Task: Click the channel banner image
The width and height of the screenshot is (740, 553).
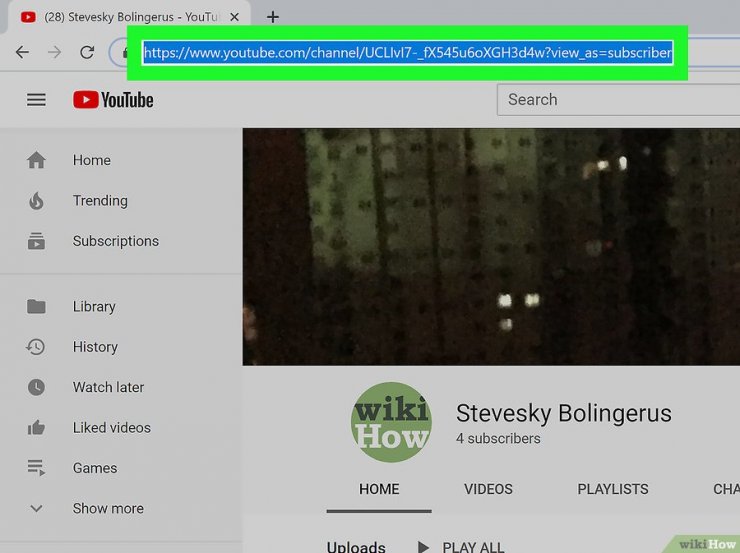Action: pos(491,247)
